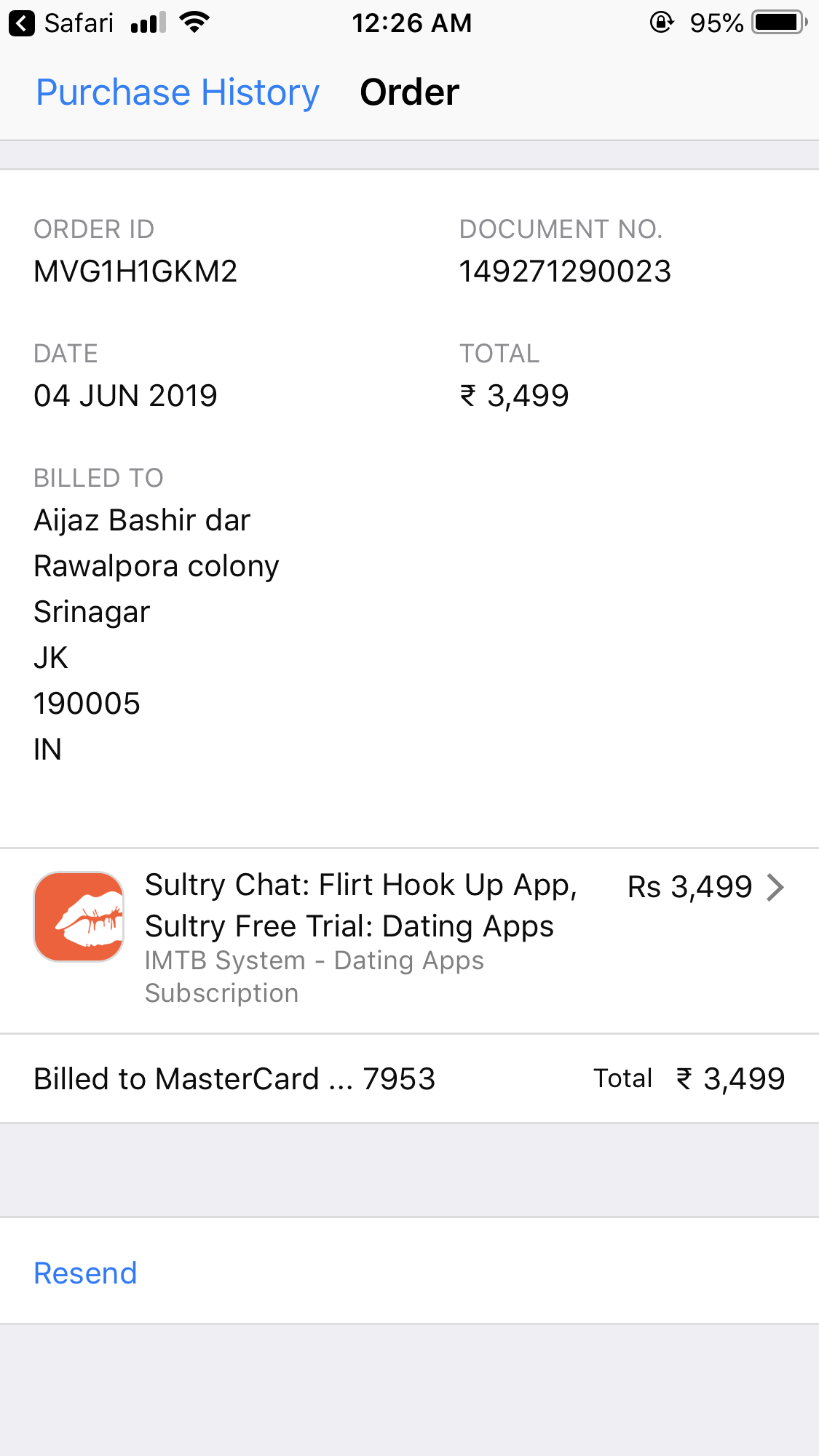Tap Billed to MasterCard 7953 row
Image resolution: width=819 pixels, height=1456 pixels.
pos(234,1078)
